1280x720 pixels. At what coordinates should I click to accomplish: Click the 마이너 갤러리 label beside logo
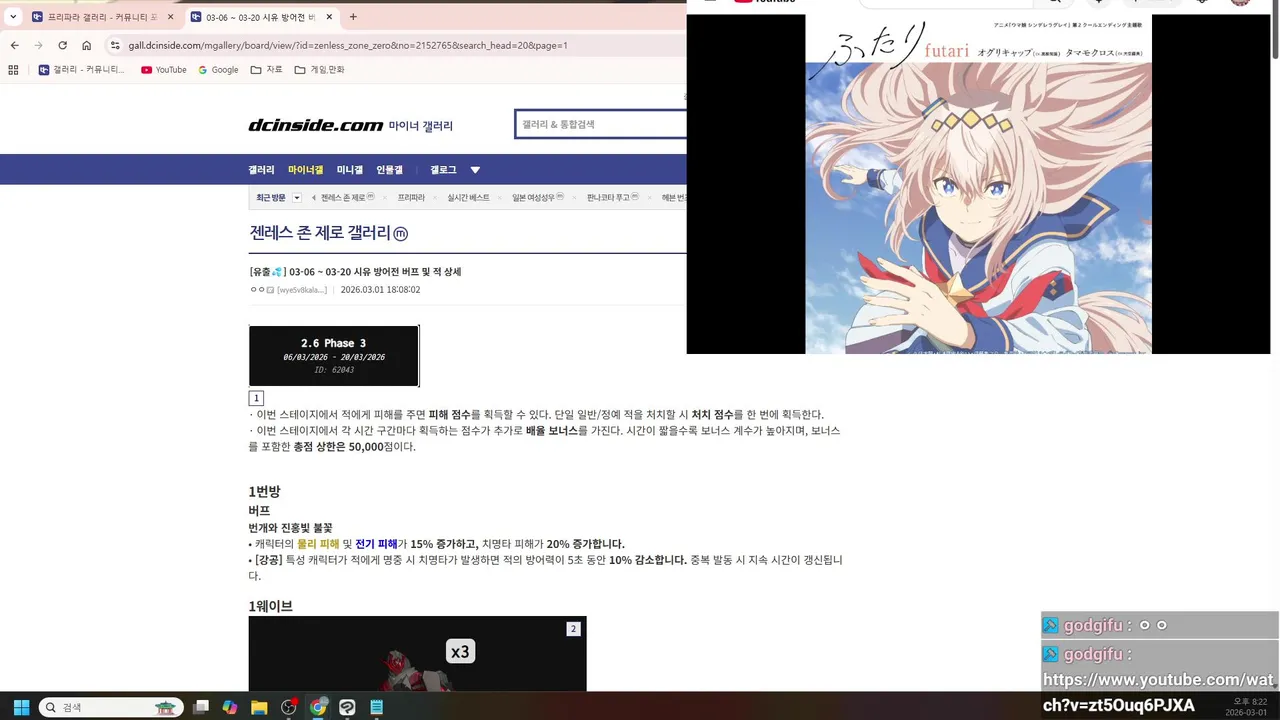pyautogui.click(x=421, y=126)
